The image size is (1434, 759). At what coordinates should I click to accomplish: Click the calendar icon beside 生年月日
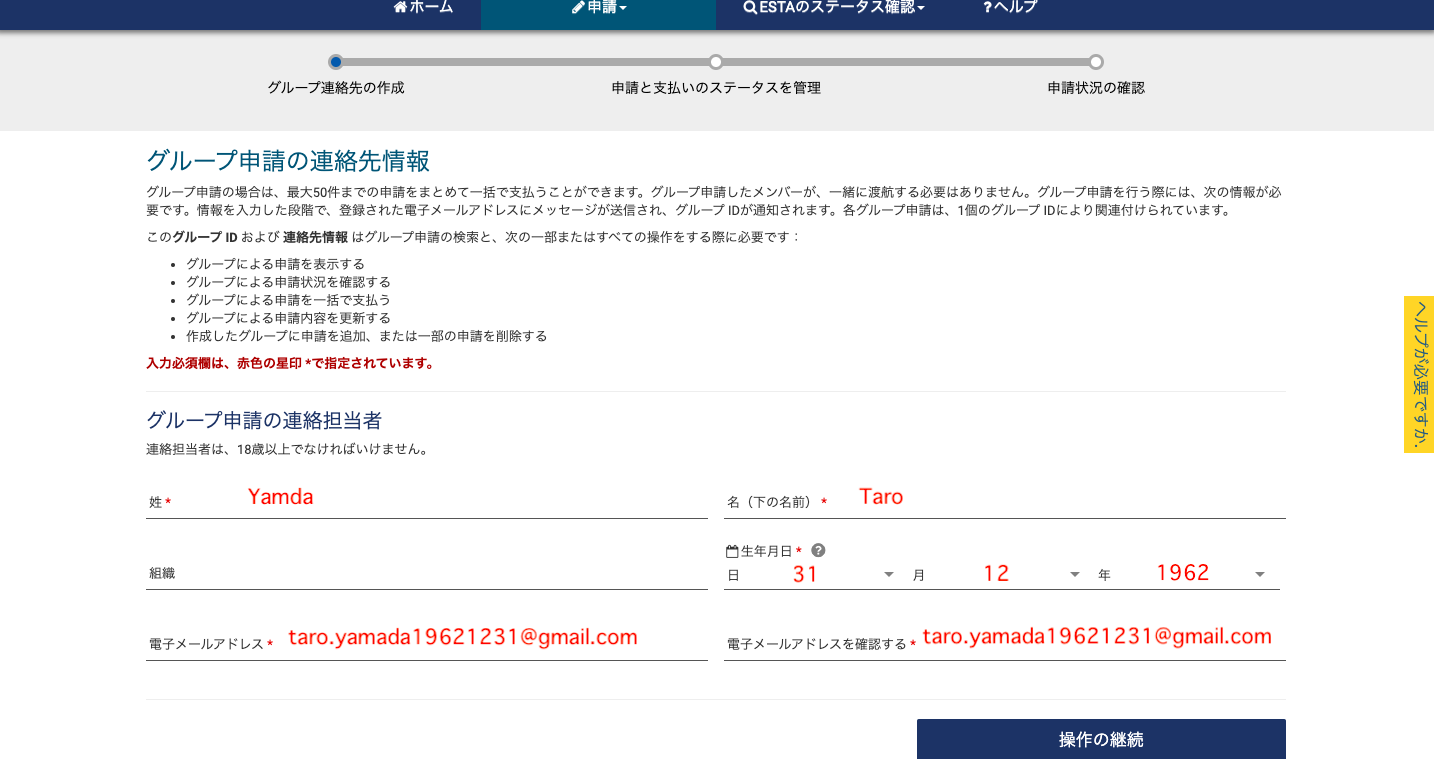tap(732, 551)
